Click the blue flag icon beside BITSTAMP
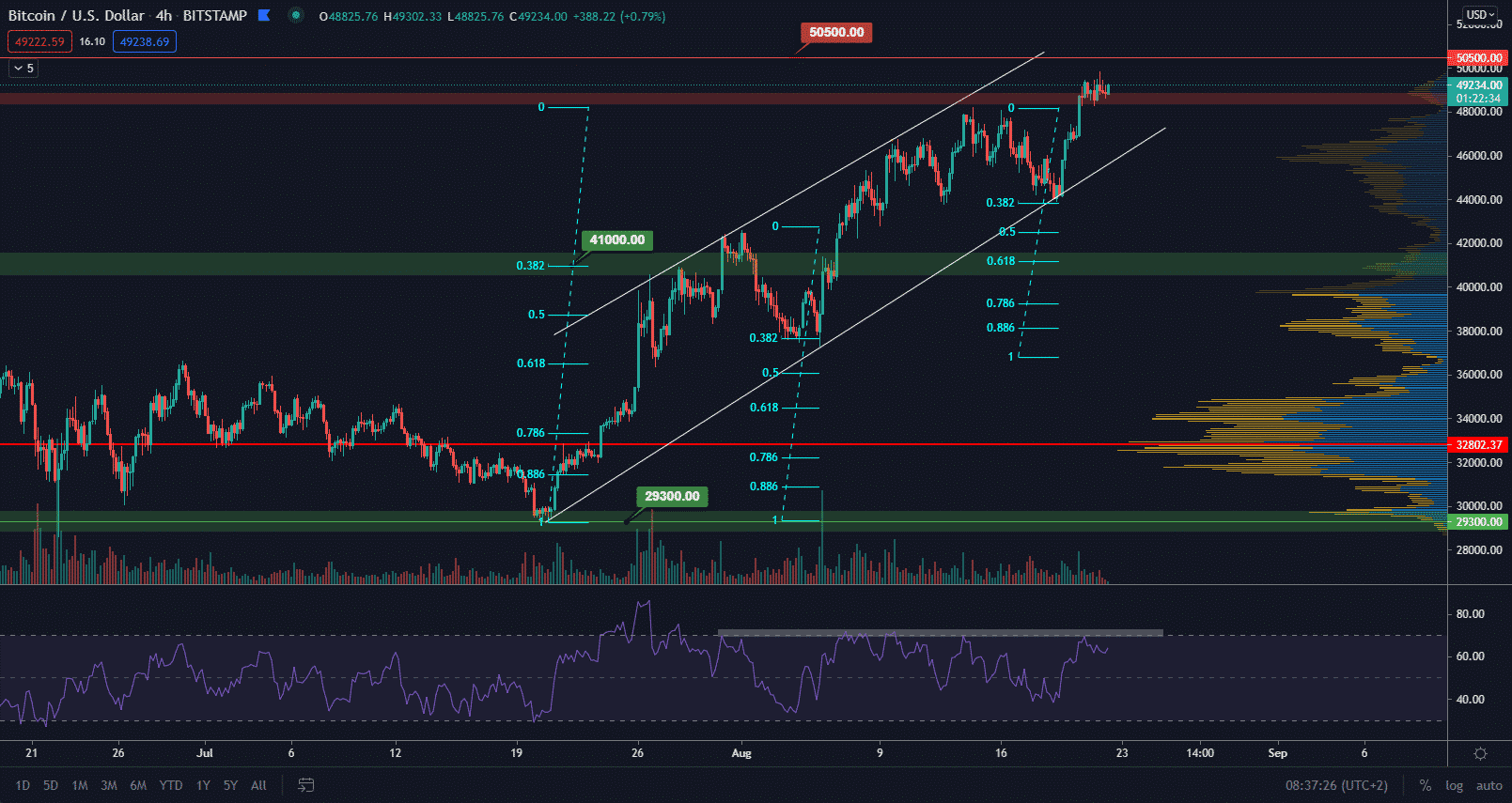 [265, 15]
